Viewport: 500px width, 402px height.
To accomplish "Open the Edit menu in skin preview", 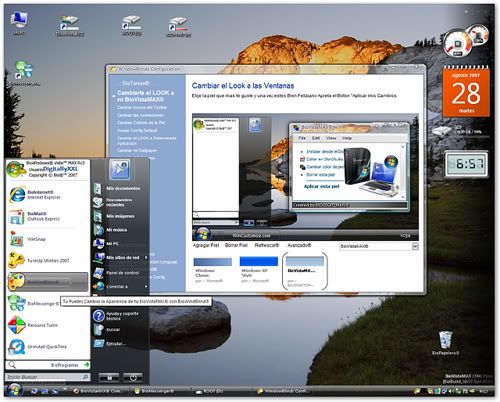I will click(x=316, y=138).
